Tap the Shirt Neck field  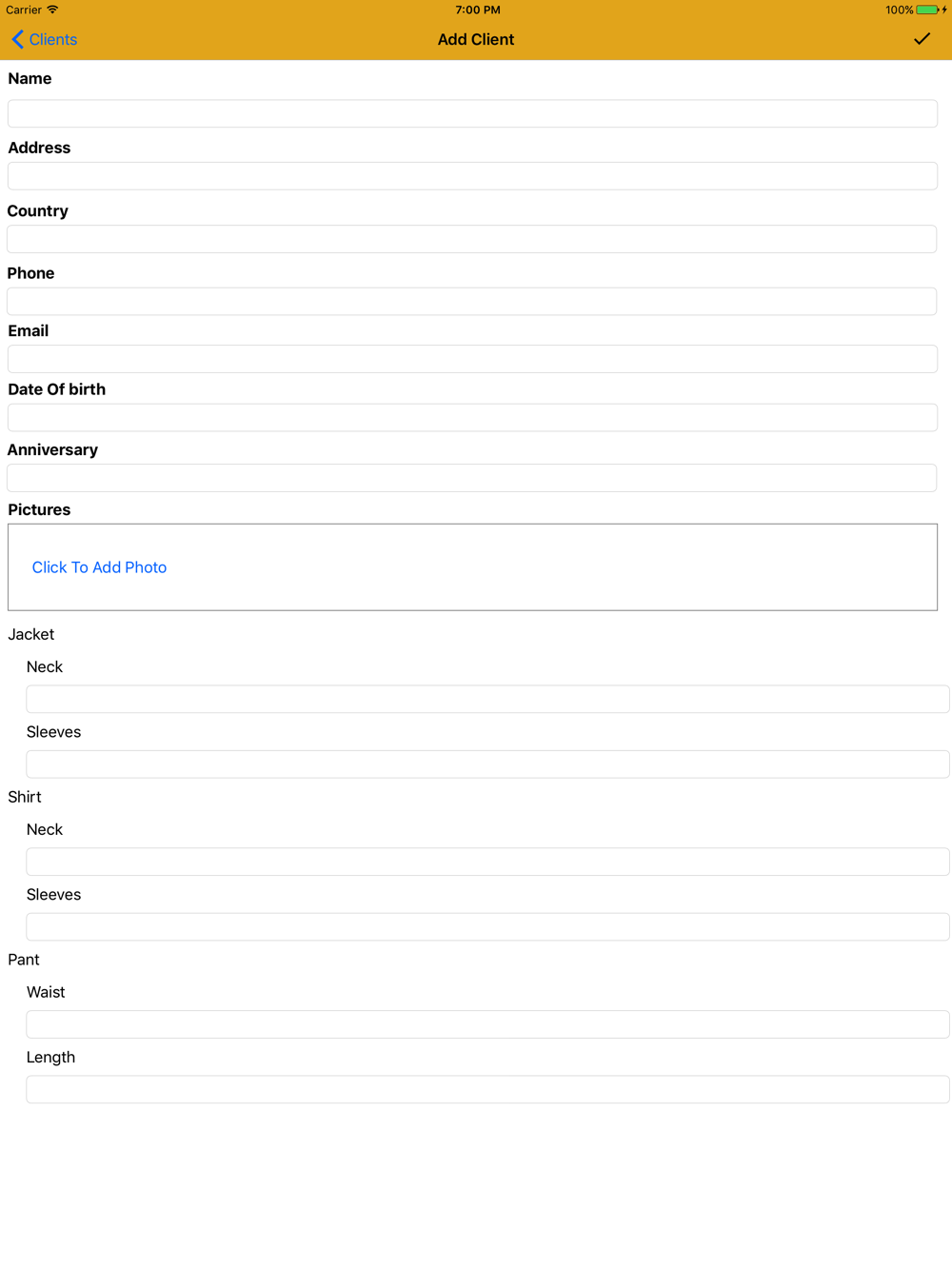click(487, 862)
